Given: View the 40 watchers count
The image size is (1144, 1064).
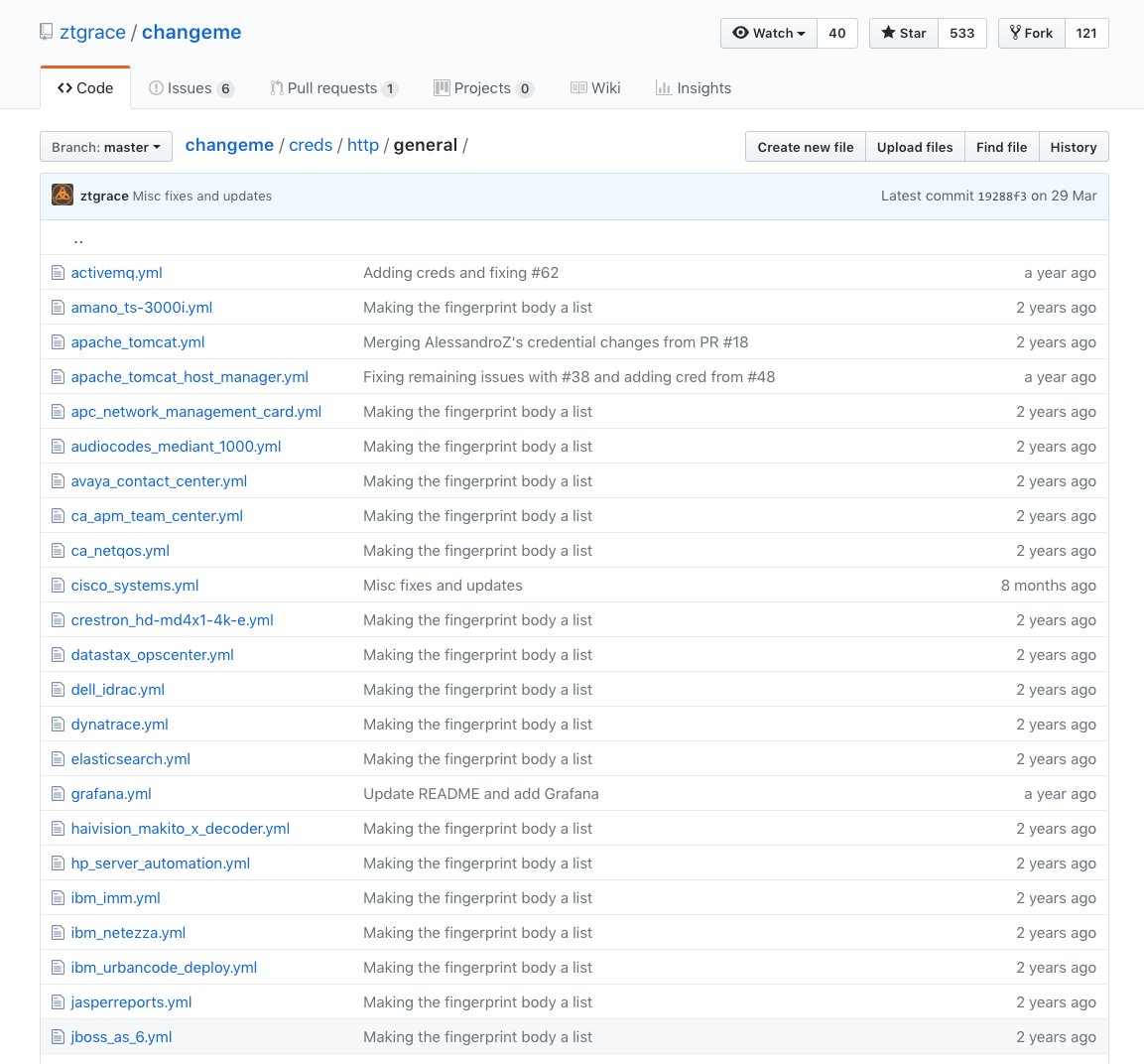Looking at the screenshot, I should tap(836, 33).
